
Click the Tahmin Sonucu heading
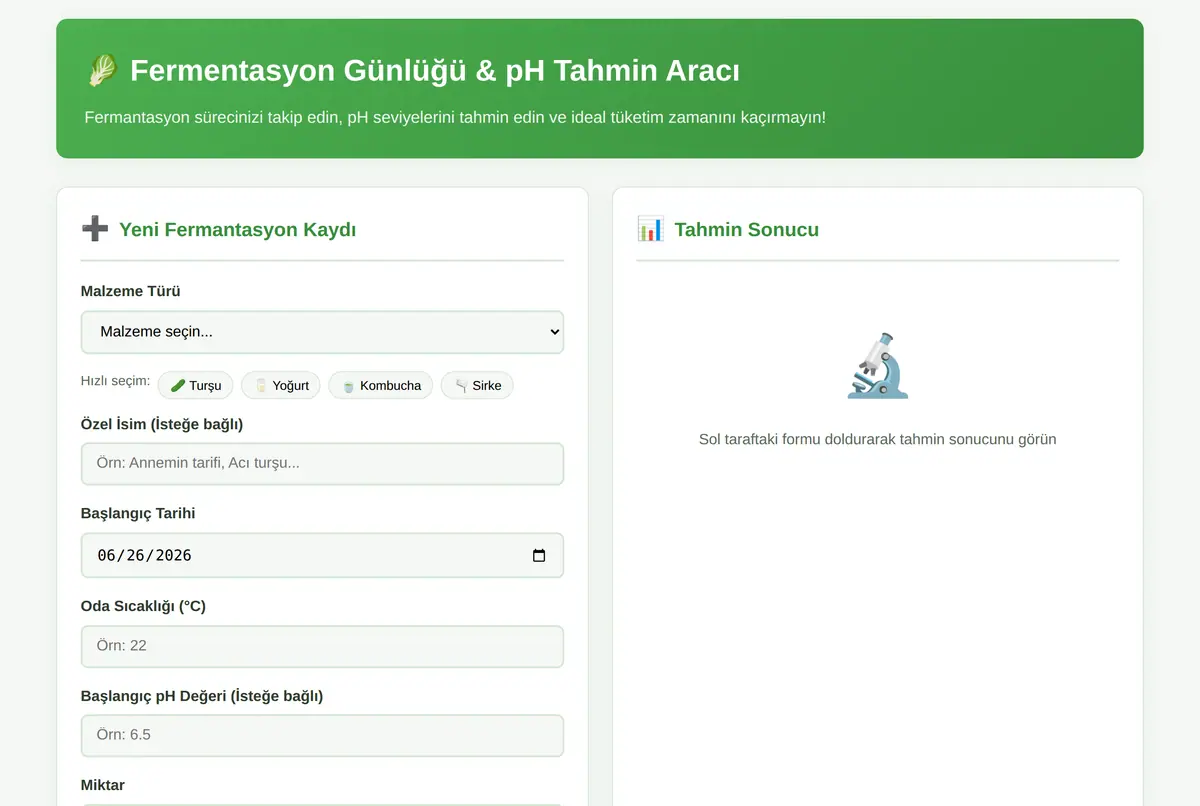(x=747, y=229)
